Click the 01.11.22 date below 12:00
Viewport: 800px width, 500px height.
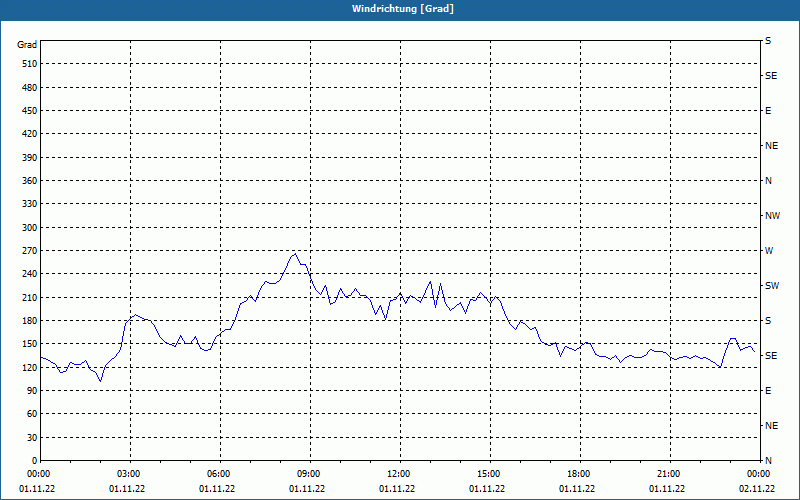(397, 489)
